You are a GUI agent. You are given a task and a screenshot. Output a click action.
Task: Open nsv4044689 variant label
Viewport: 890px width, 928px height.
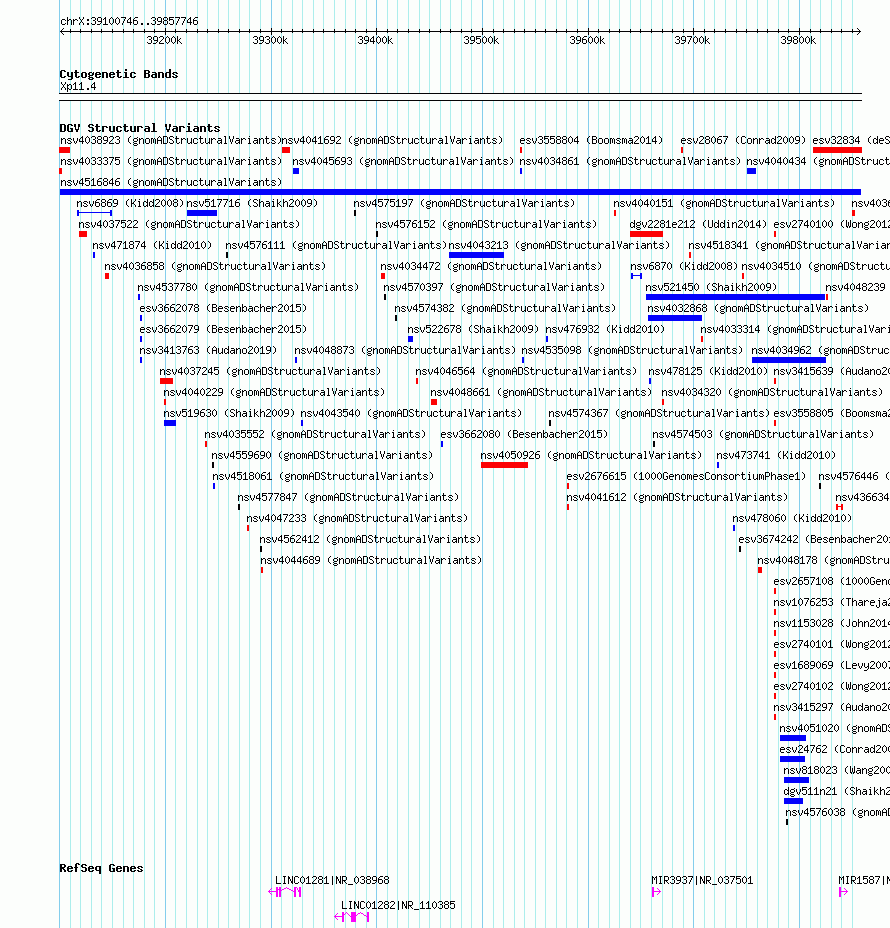371,560
